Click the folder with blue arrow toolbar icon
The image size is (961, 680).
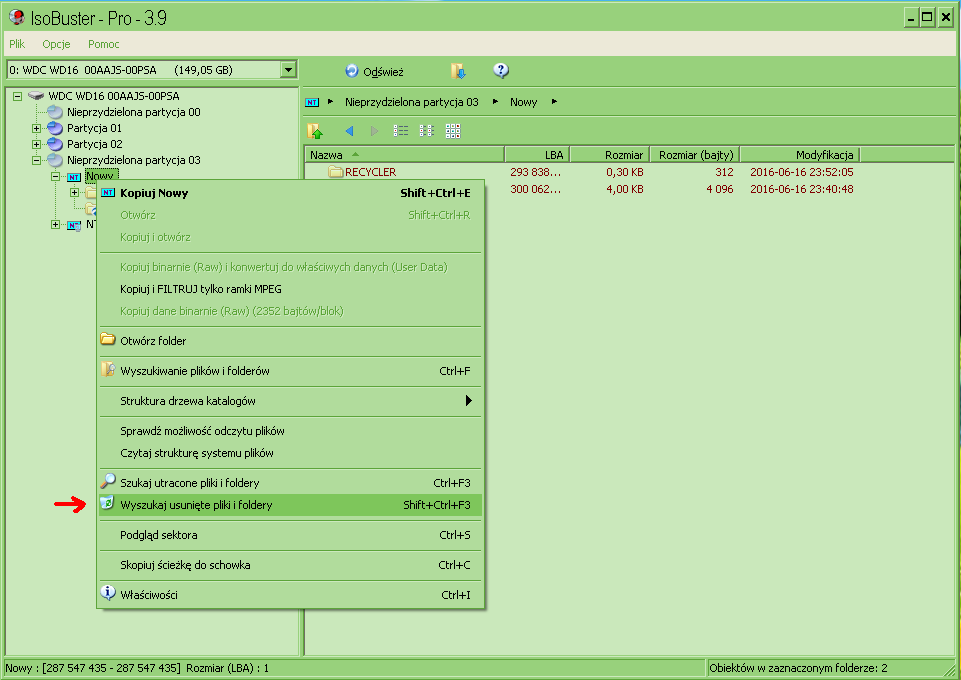coord(458,71)
